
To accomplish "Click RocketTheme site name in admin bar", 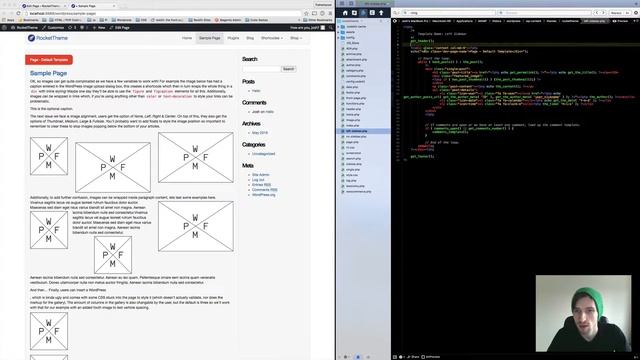I will [24, 27].
